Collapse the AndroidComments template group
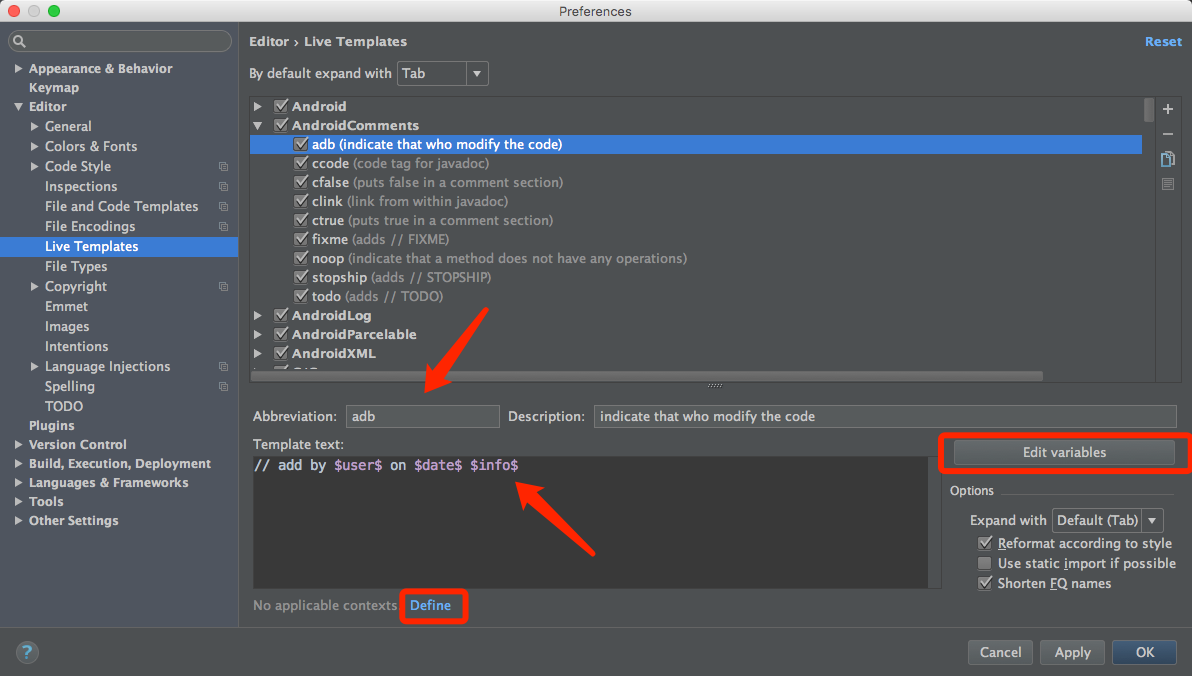This screenshot has height=676, width=1192. point(258,125)
